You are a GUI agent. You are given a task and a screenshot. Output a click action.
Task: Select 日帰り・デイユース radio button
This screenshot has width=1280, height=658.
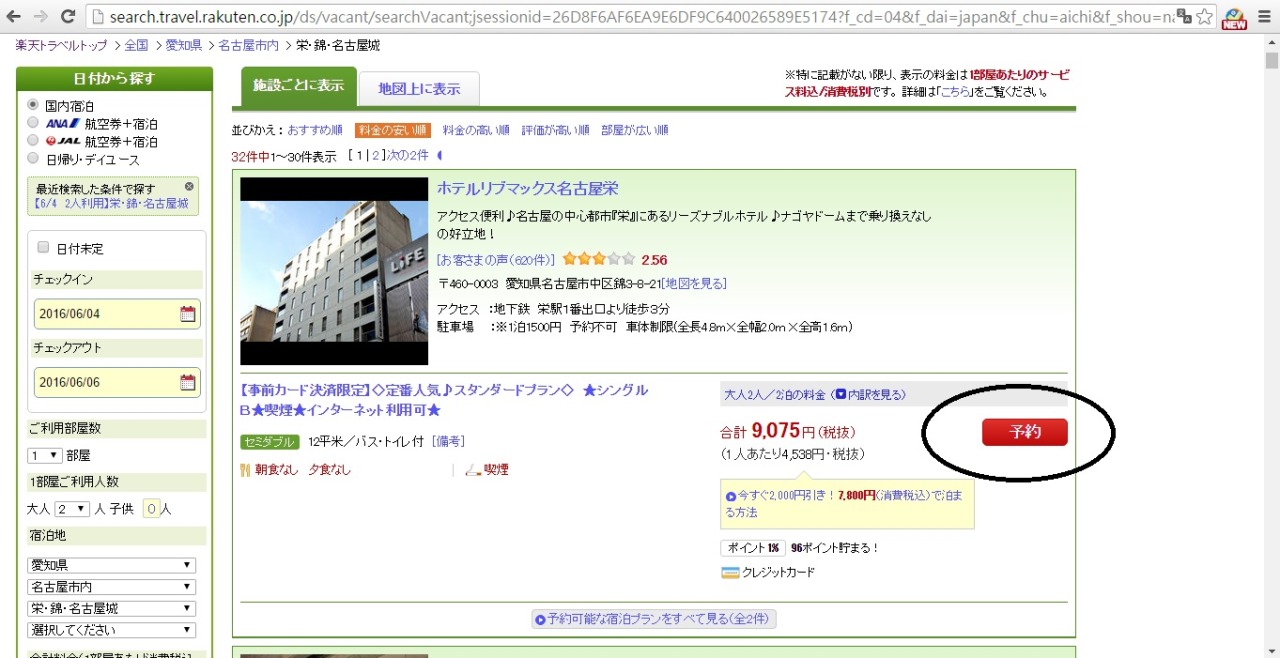(x=33, y=158)
